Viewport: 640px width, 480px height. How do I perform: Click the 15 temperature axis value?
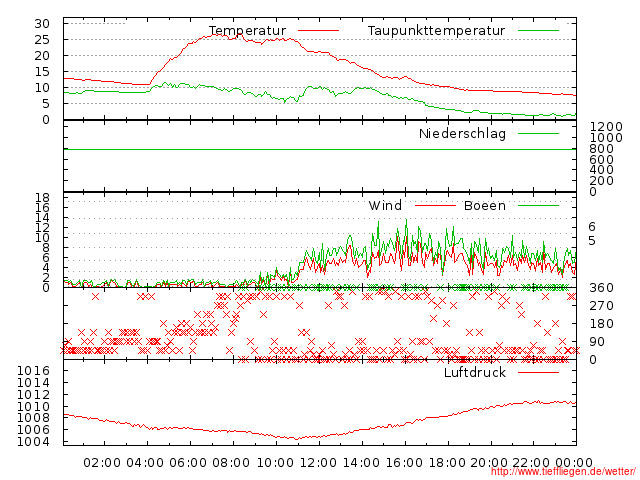(x=42, y=71)
